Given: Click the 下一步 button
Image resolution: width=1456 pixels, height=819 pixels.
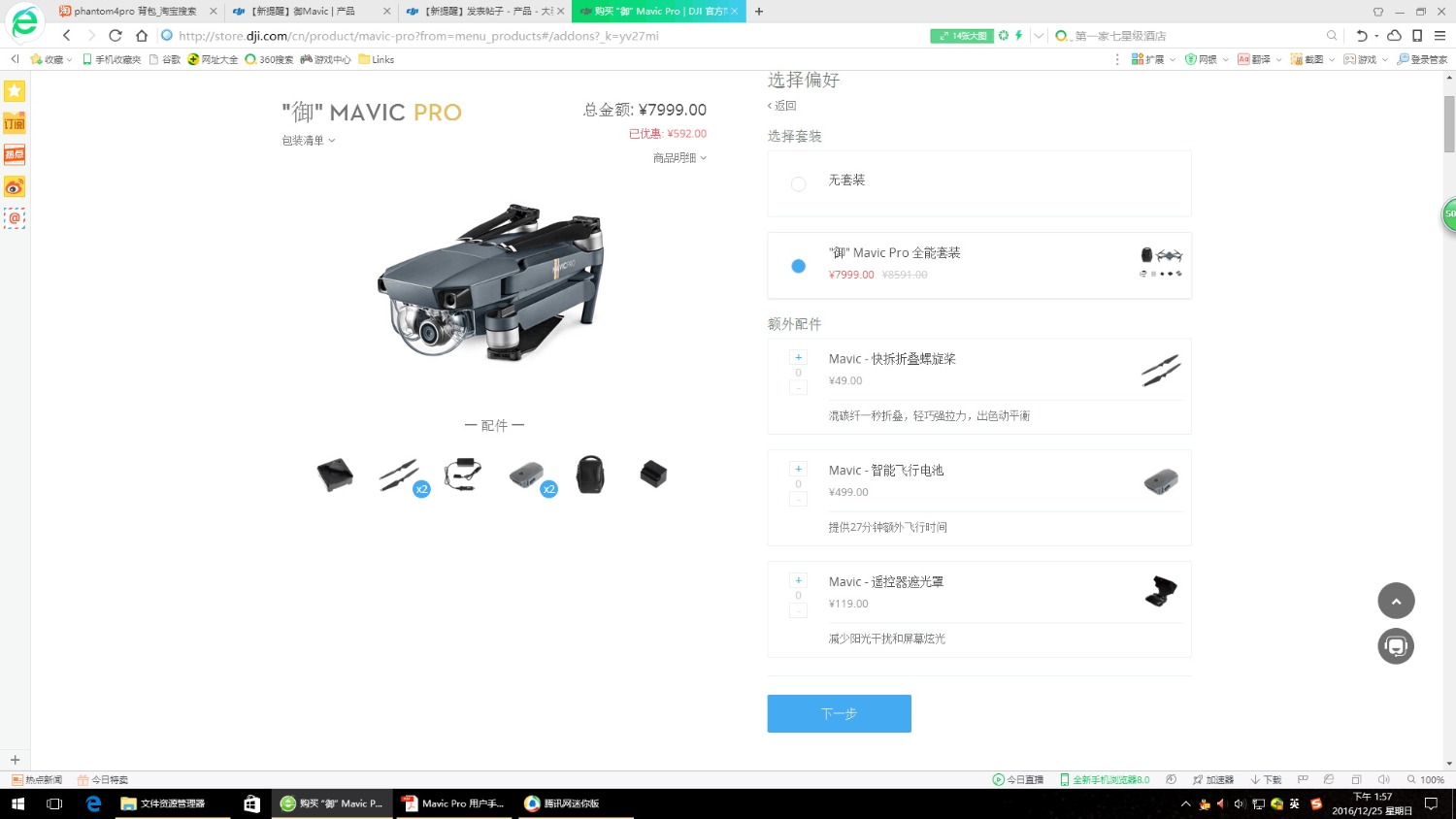Looking at the screenshot, I should coord(839,713).
